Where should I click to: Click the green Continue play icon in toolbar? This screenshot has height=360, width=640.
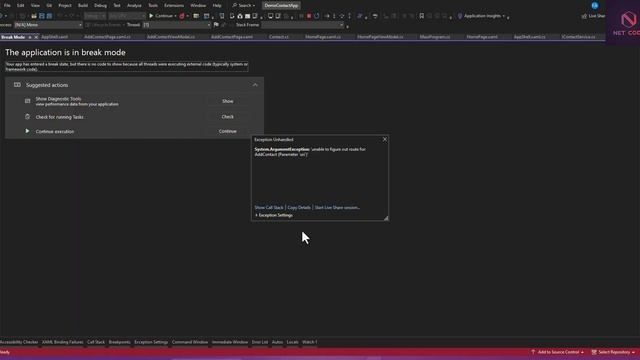point(151,16)
